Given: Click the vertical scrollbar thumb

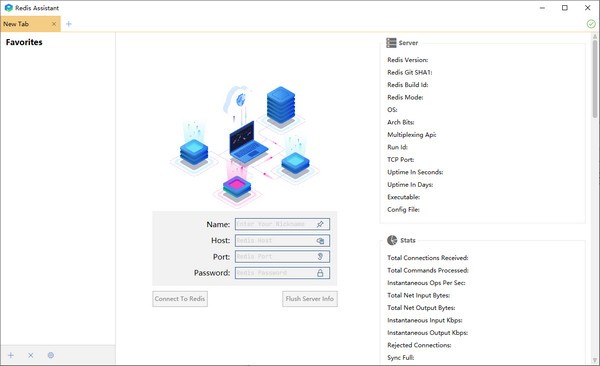Looking at the screenshot, I should click(x=595, y=78).
